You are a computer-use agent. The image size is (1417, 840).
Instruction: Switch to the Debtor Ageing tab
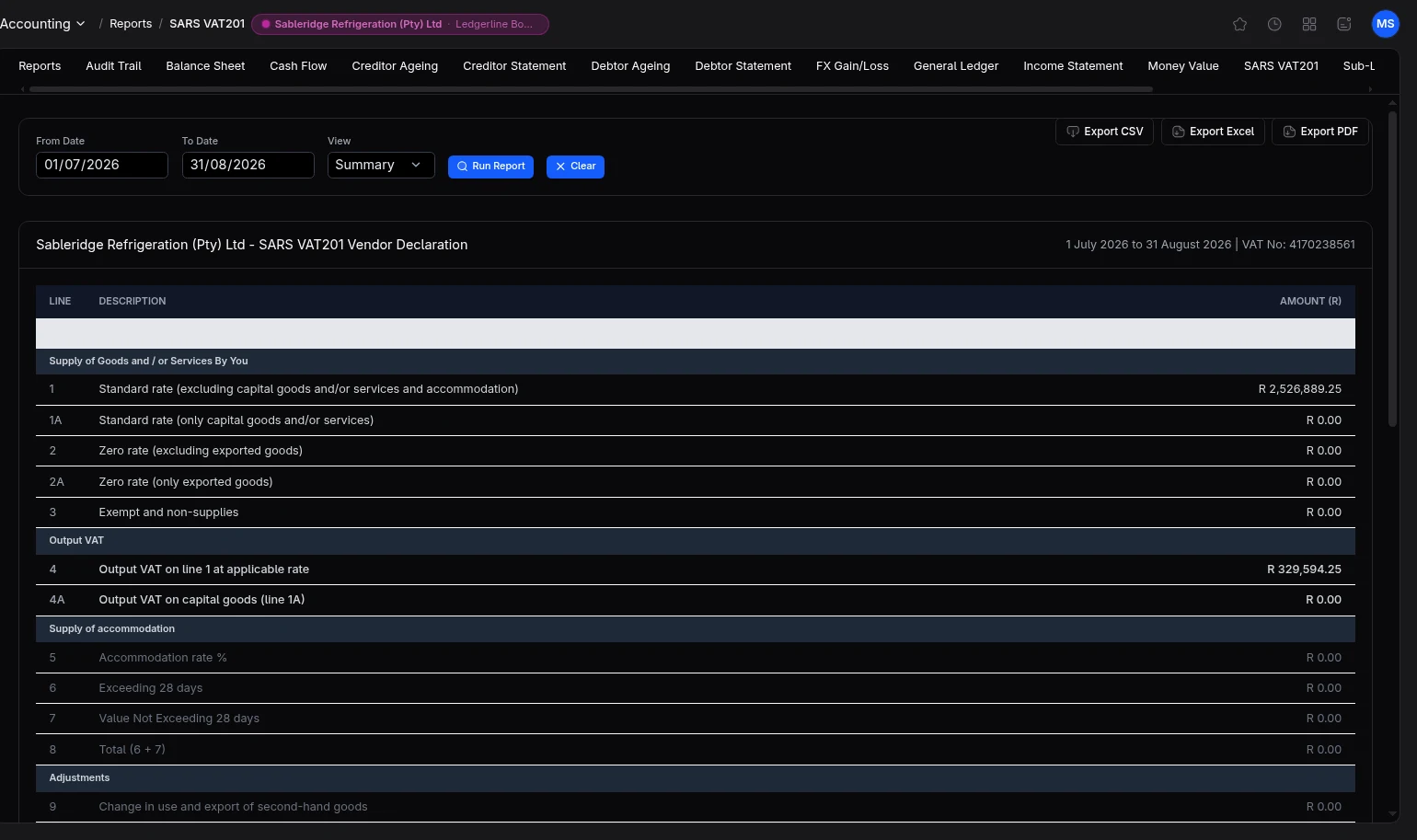coord(630,66)
